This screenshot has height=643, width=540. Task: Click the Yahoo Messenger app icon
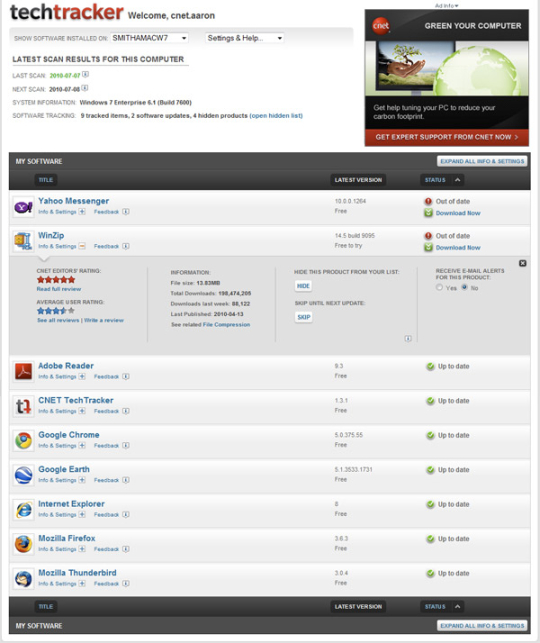(23, 207)
